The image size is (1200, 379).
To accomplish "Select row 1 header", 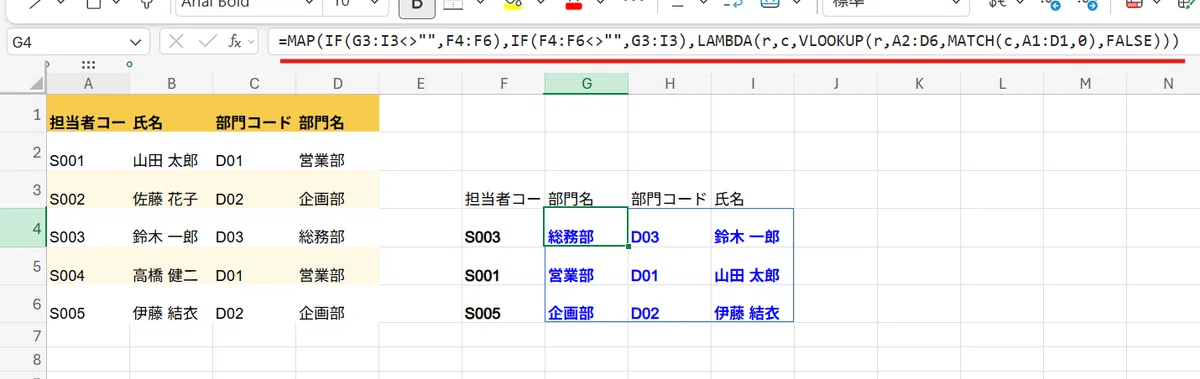I will [23, 114].
